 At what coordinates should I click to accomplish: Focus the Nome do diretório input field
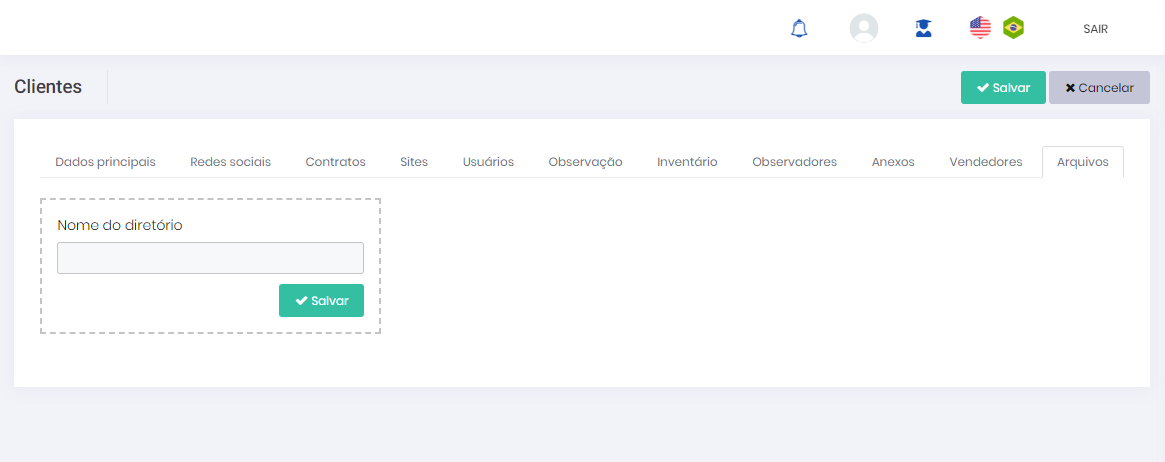tap(210, 258)
